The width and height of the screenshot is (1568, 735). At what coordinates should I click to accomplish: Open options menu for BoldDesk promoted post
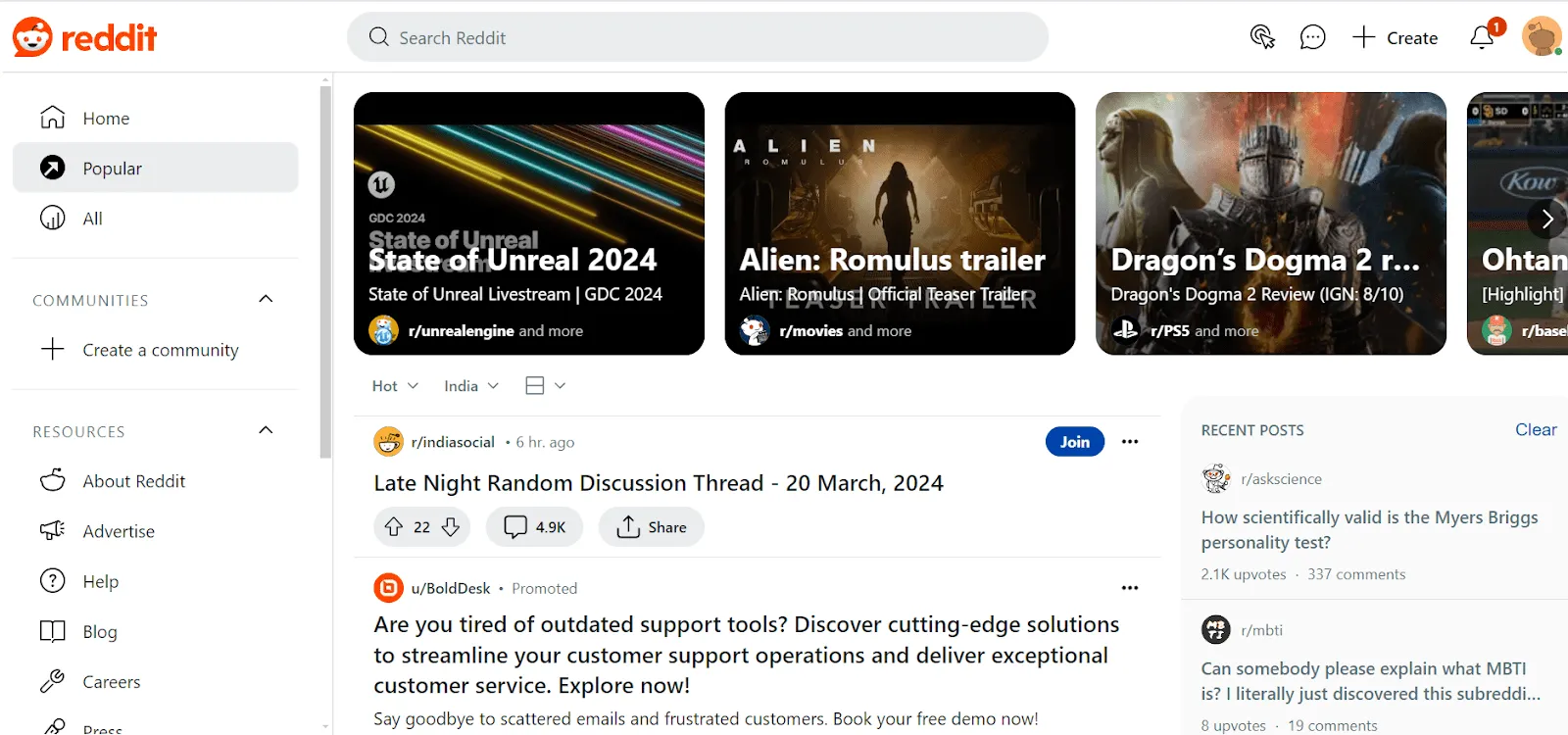[1130, 588]
